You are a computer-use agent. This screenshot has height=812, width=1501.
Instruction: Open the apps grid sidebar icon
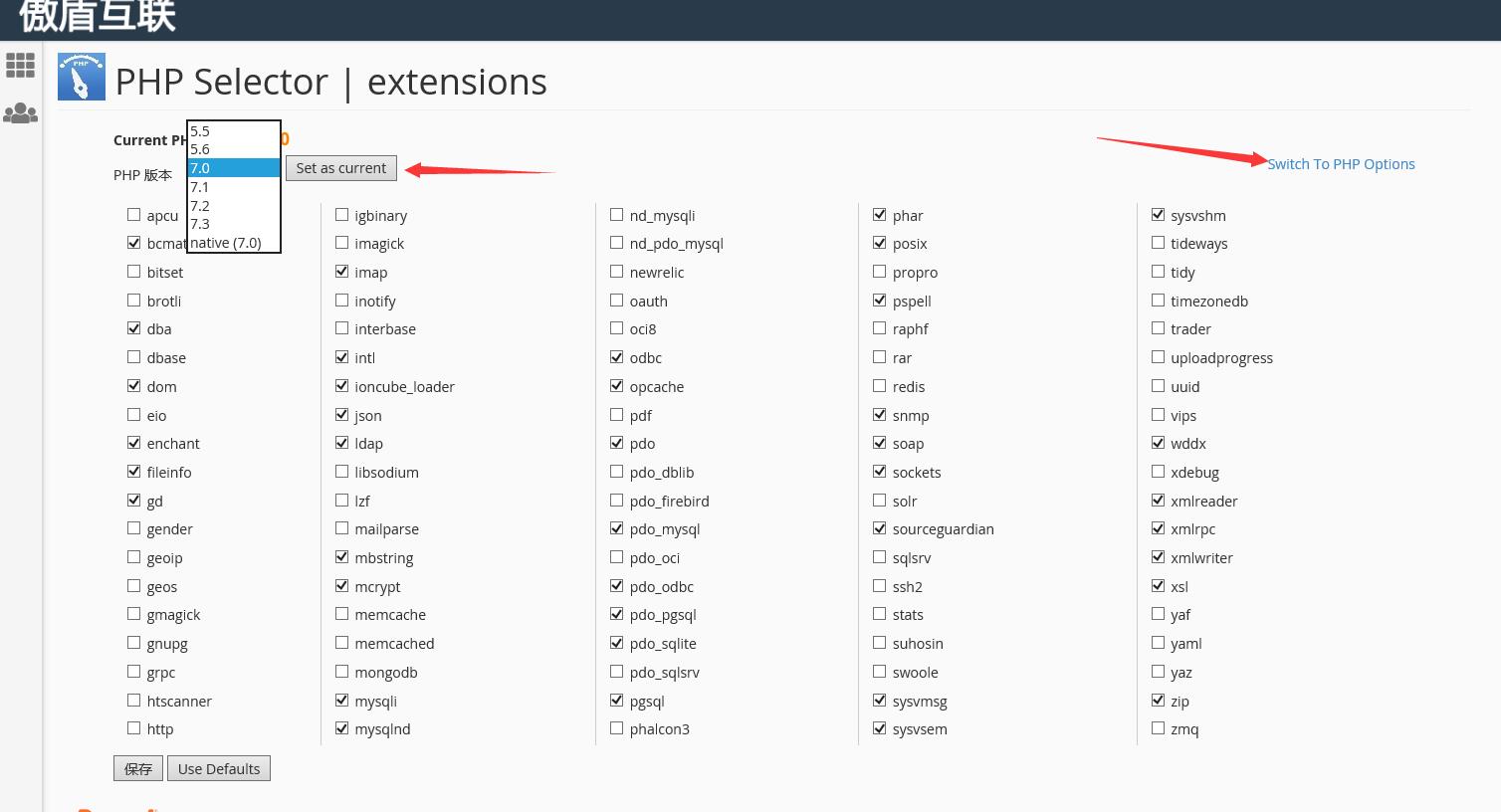pyautogui.click(x=20, y=66)
